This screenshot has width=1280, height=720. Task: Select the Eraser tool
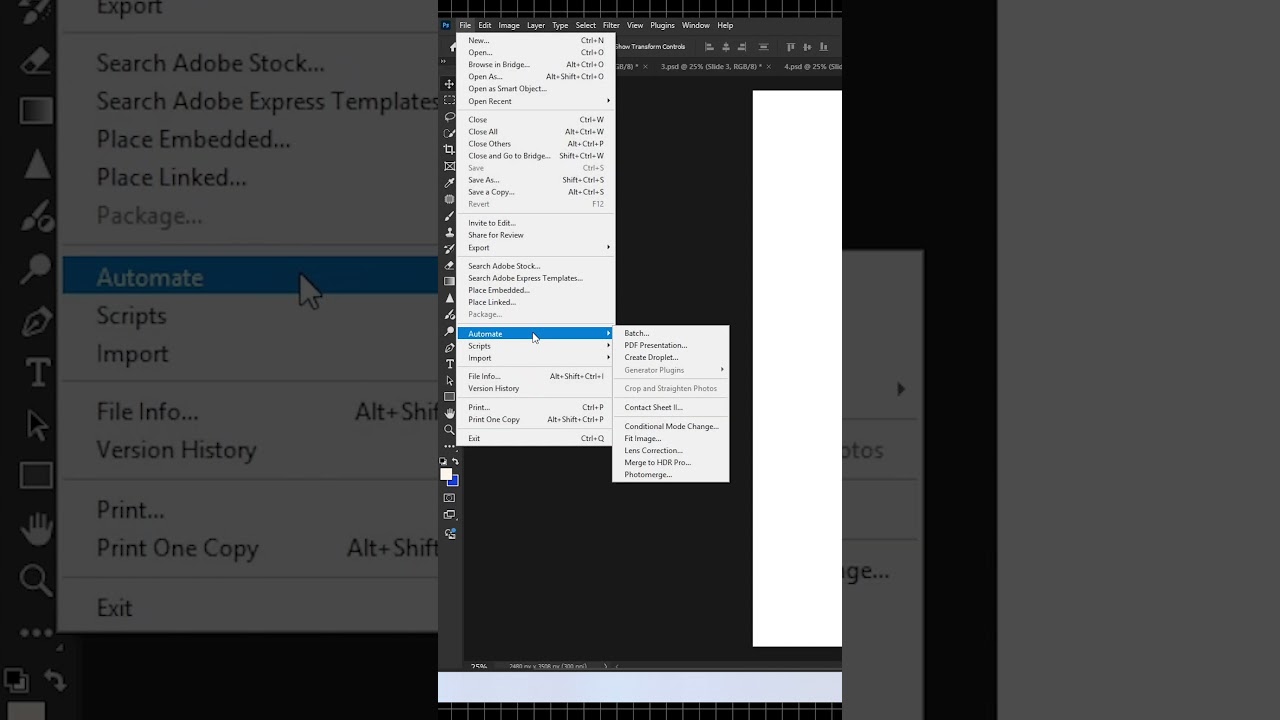coord(449,265)
